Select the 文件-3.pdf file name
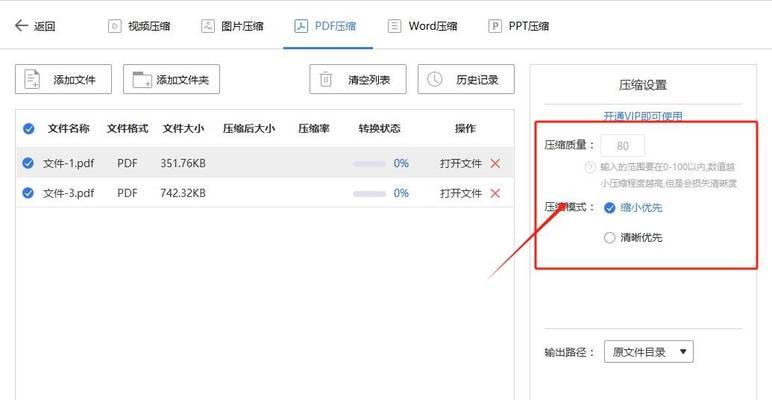Screen dimensions: 772x400 [68, 194]
